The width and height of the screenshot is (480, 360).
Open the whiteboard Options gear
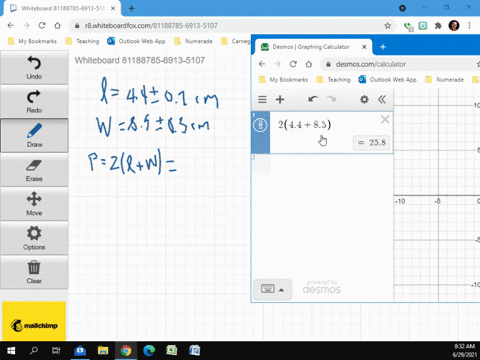[34, 238]
